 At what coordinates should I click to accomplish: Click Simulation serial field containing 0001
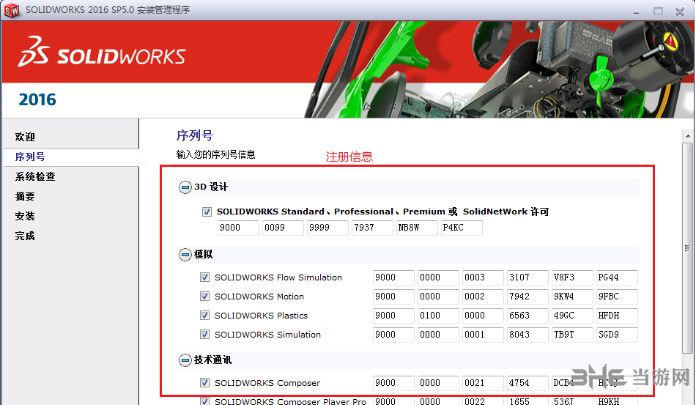[483, 335]
